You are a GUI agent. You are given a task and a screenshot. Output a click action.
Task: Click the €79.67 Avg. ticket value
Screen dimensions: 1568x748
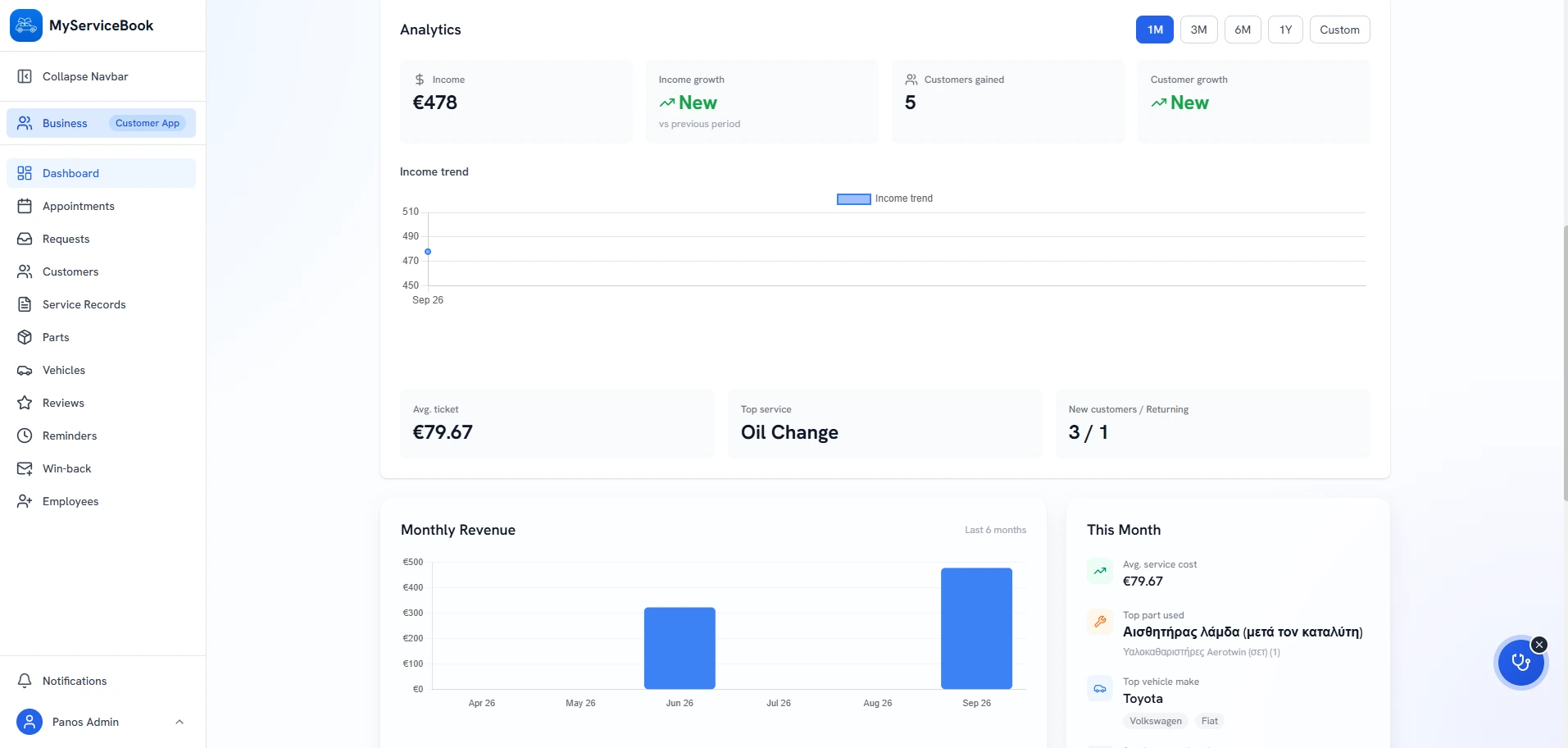coord(443,432)
